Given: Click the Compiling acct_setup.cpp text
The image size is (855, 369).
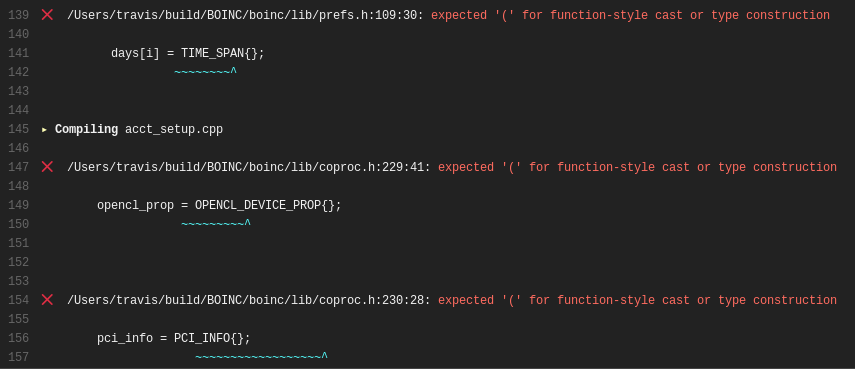Looking at the screenshot, I should [139, 130].
